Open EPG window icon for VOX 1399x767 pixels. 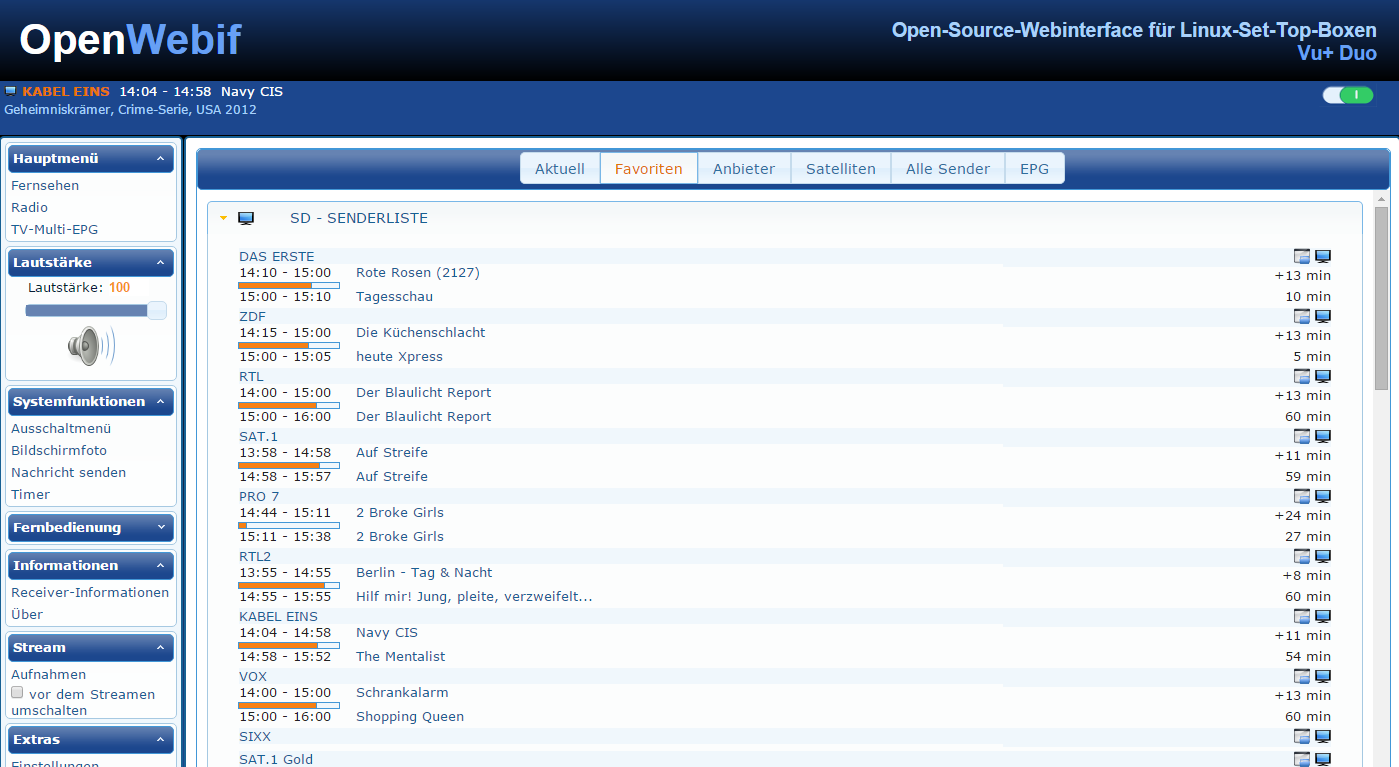click(1302, 676)
